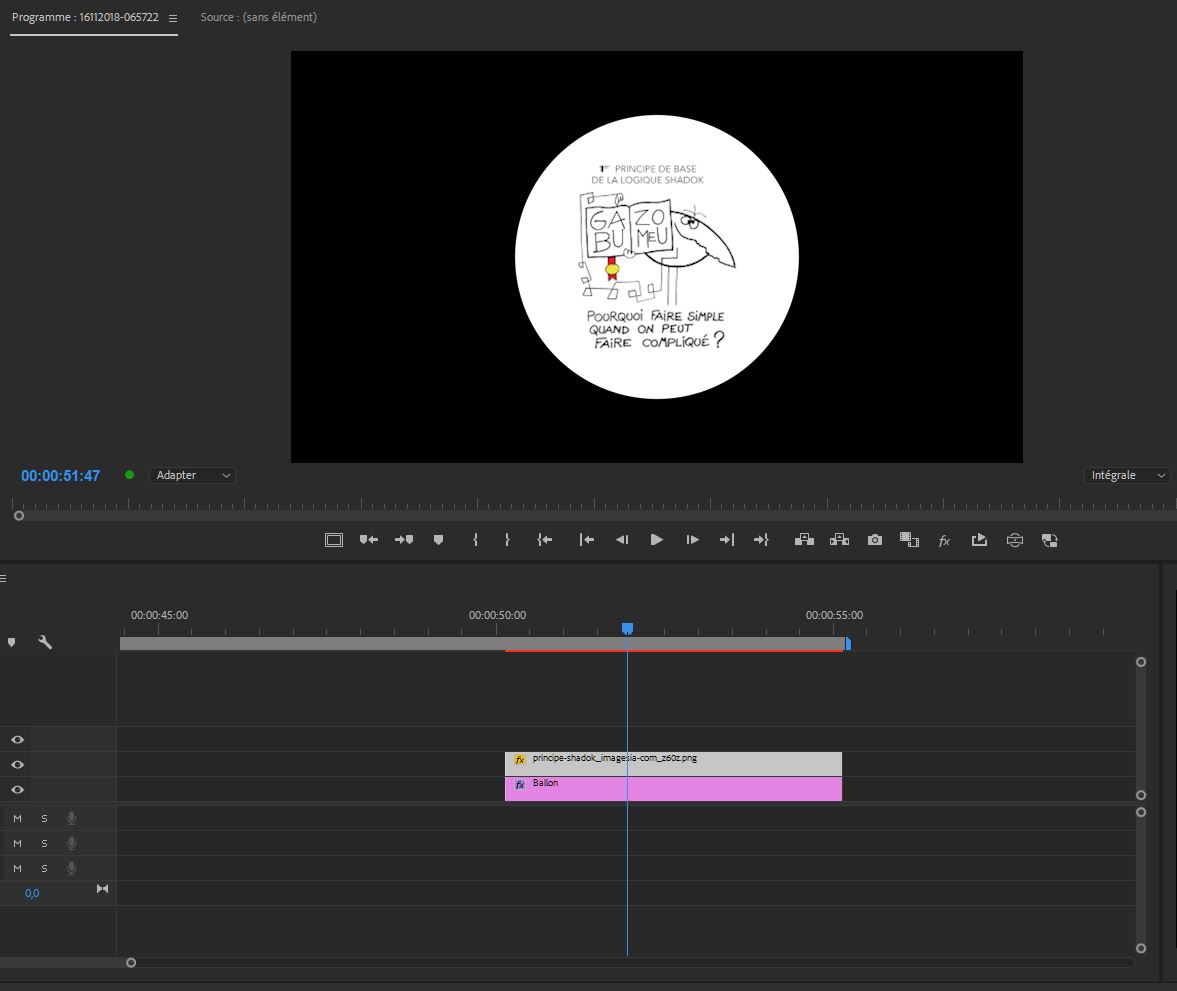The height and width of the screenshot is (991, 1177).
Task: Set the Mark Out point
Action: (x=507, y=540)
